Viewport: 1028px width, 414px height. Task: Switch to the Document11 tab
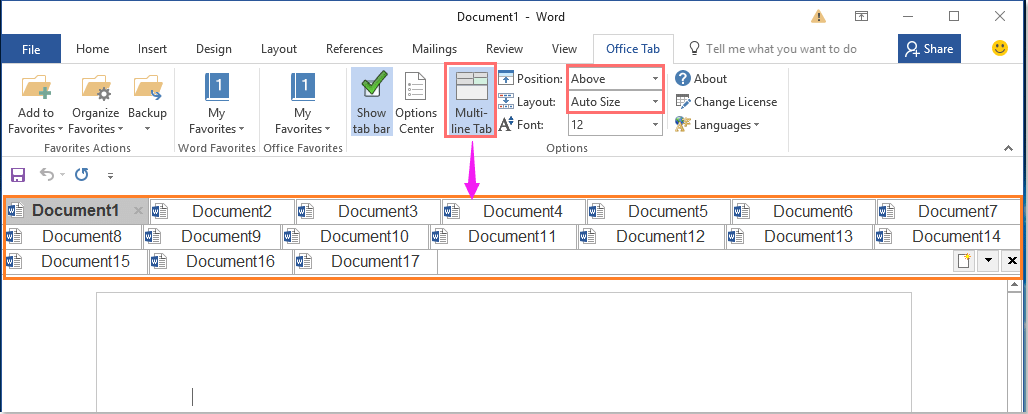tap(504, 236)
